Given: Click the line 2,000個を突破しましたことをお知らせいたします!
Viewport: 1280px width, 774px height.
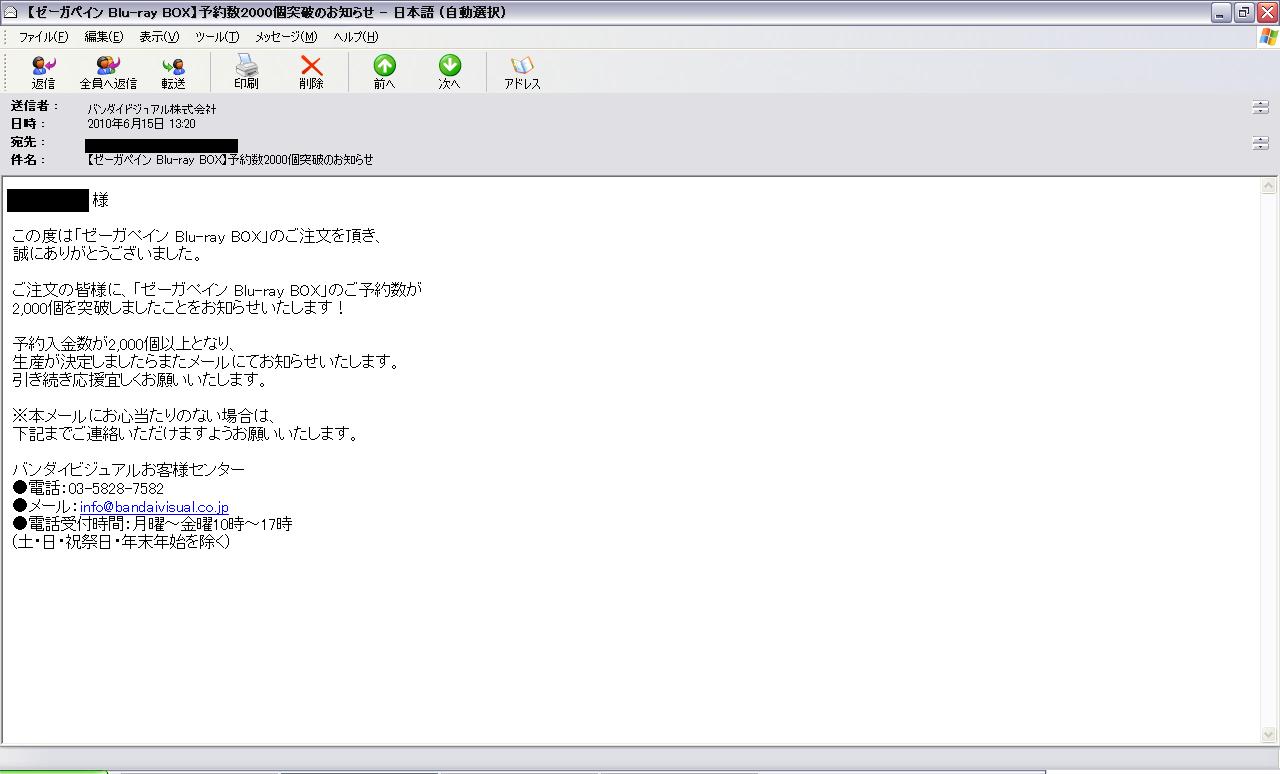Looking at the screenshot, I should point(179,308).
